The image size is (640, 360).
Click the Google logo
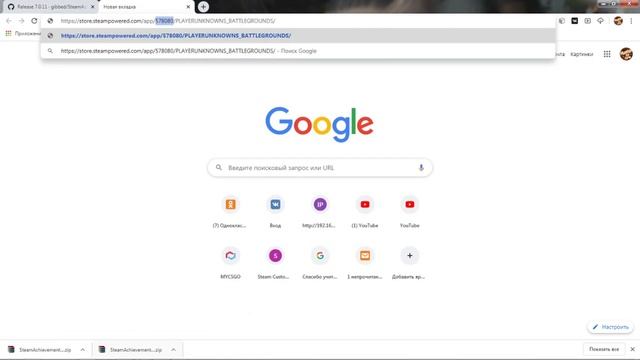coord(319,124)
